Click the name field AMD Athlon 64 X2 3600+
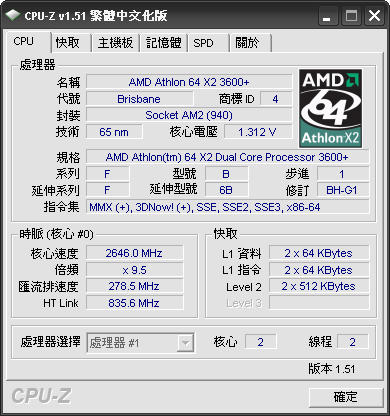This screenshot has height=416, width=390. [189, 82]
